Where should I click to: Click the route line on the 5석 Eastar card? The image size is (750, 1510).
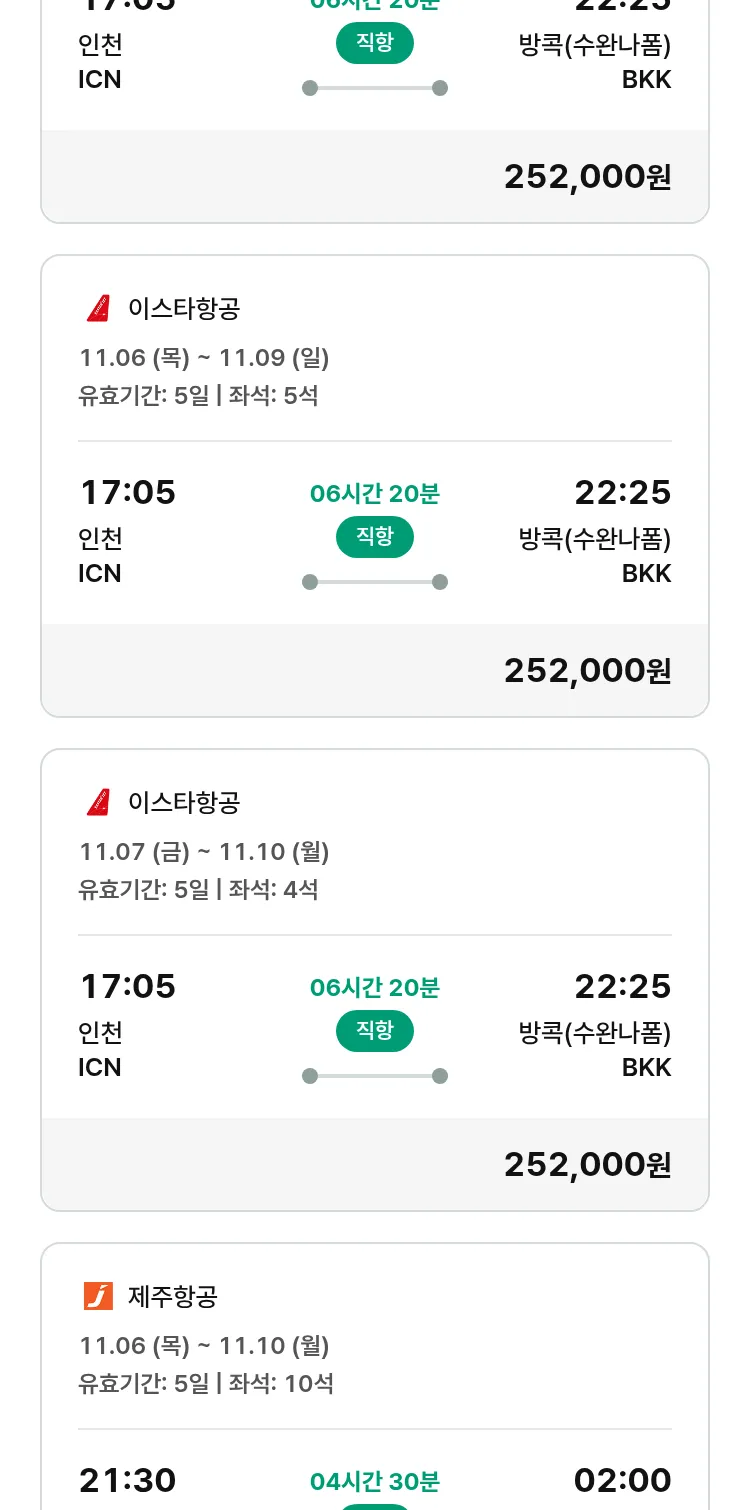pos(375,582)
